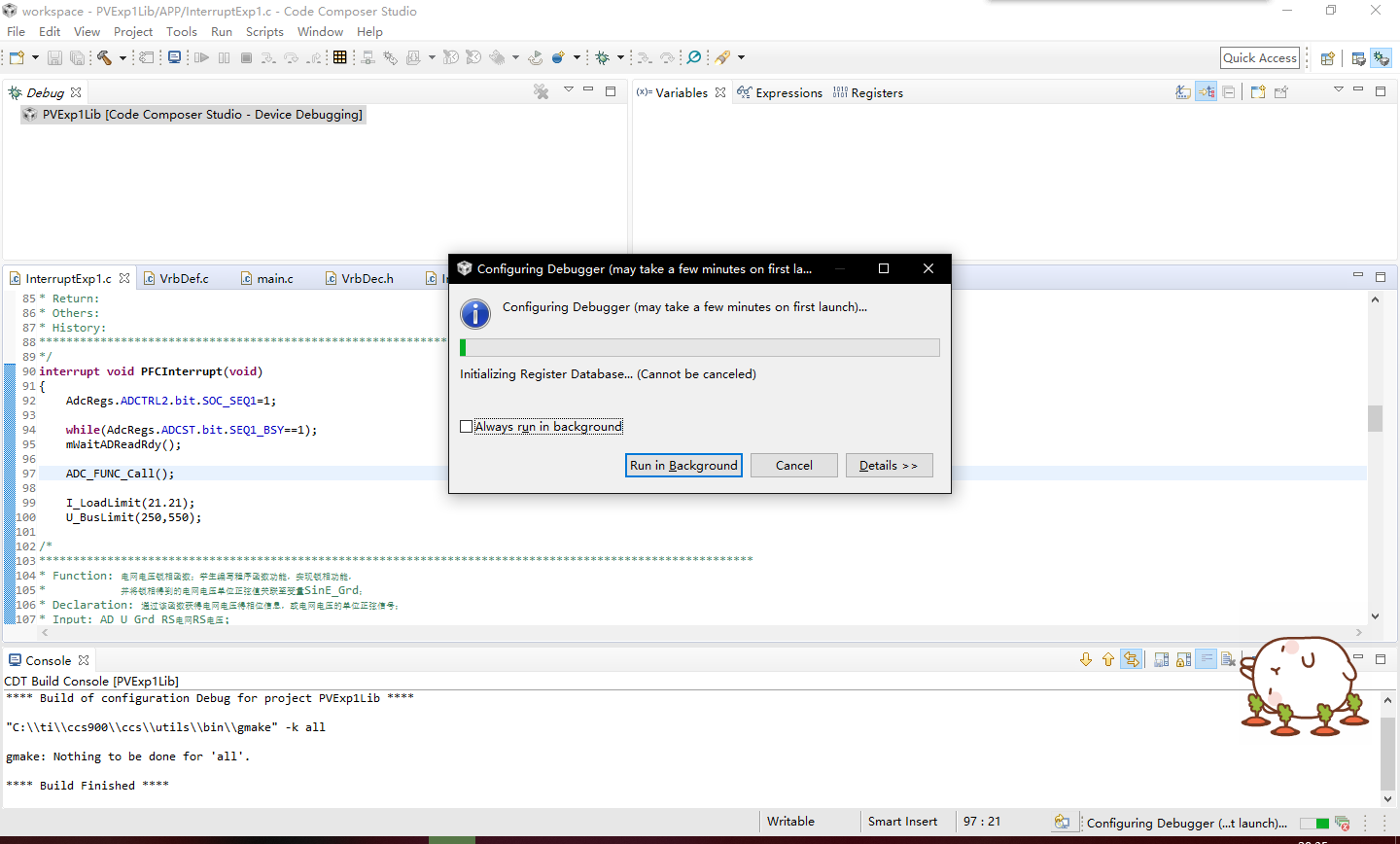Open the Project menu
This screenshot has width=1400, height=844.
(133, 31)
